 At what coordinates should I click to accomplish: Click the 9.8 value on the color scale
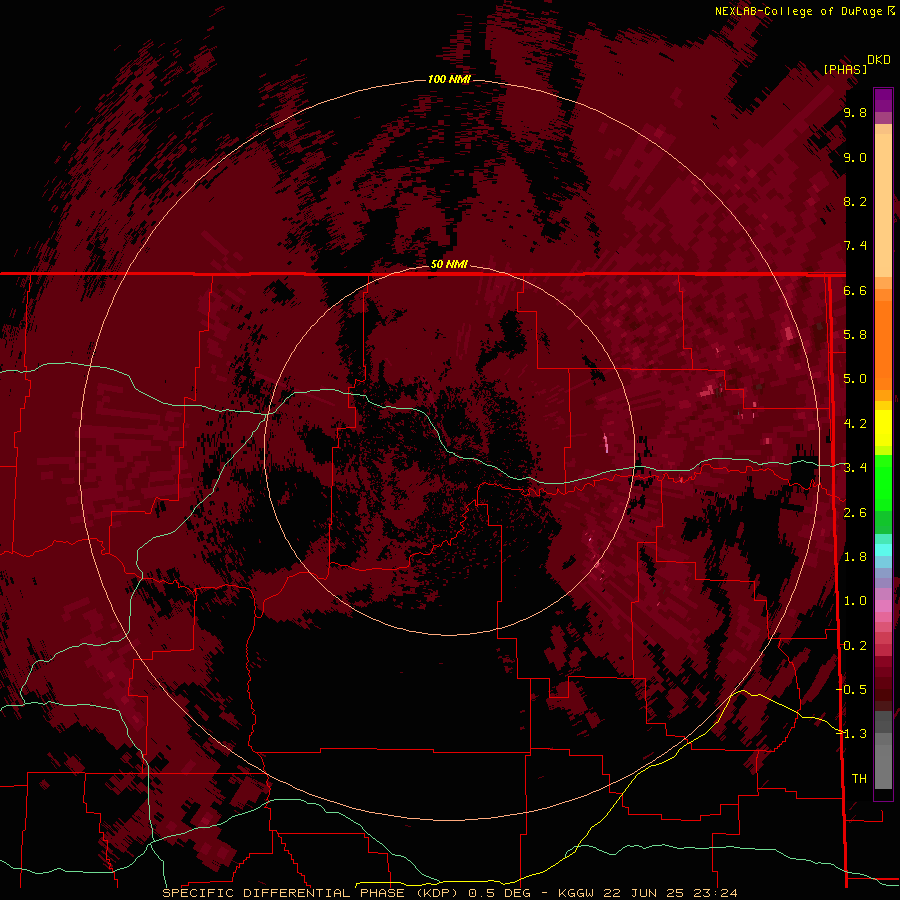(x=855, y=112)
